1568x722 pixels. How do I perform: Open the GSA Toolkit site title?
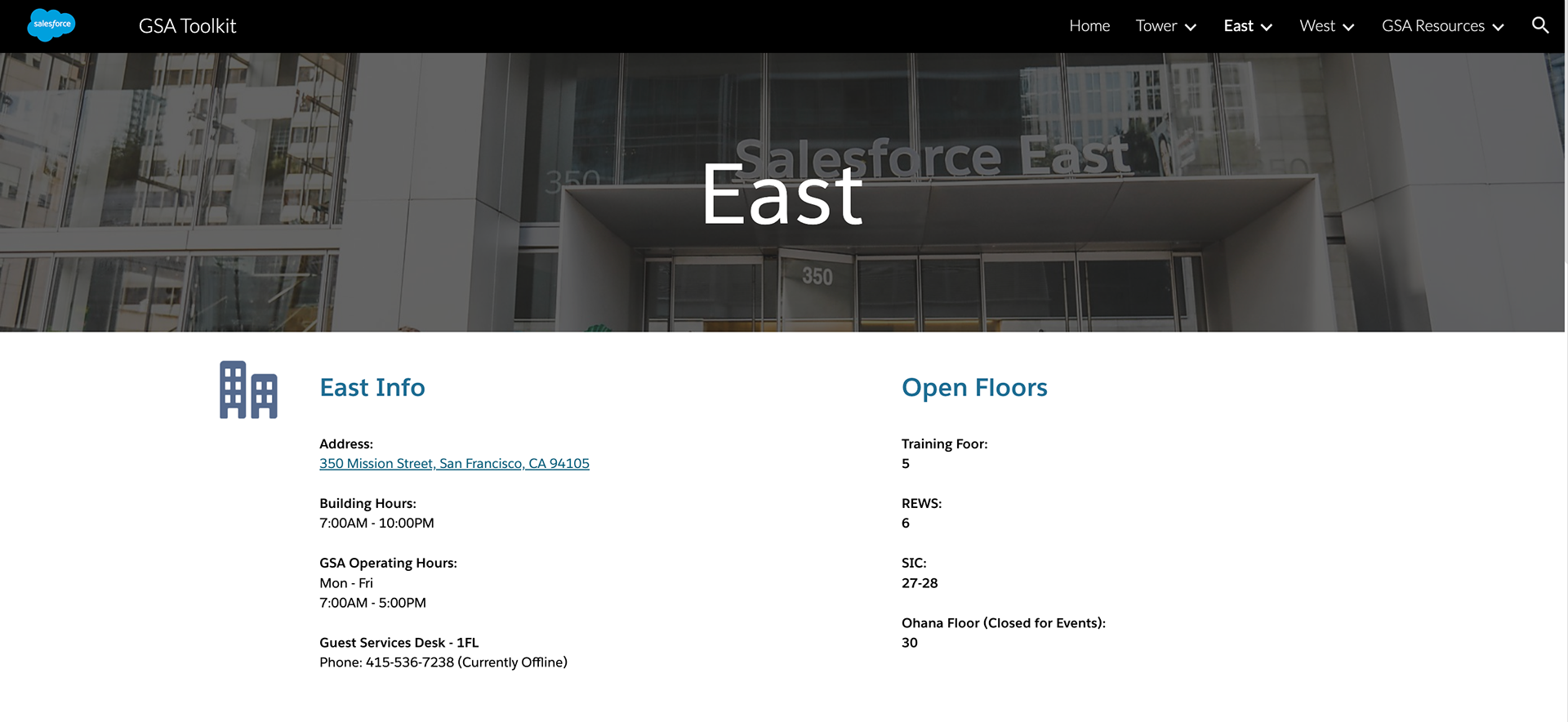click(187, 26)
